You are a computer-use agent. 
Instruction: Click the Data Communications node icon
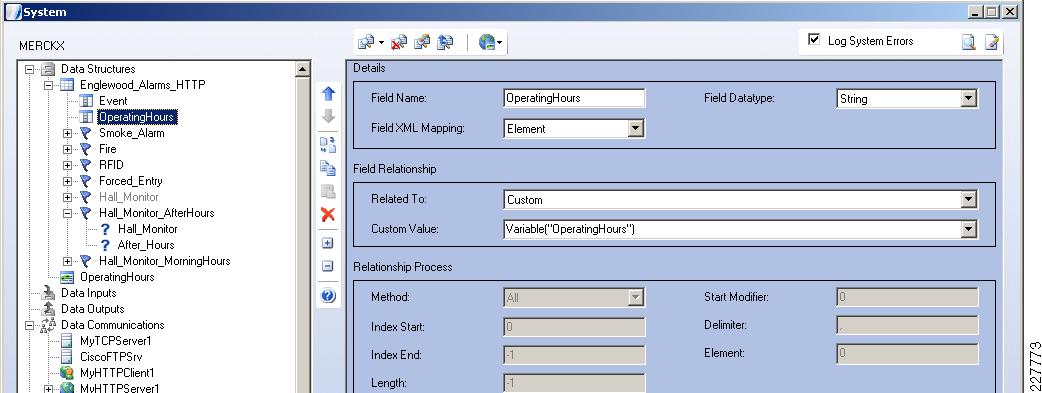tap(49, 325)
